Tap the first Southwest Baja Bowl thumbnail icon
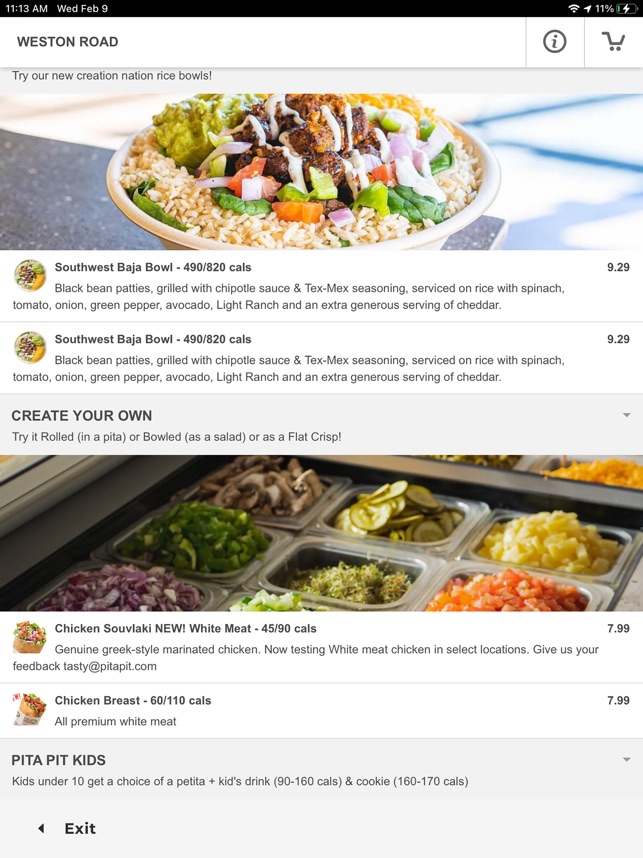Screen dimensions: 643x858 tap(30, 275)
